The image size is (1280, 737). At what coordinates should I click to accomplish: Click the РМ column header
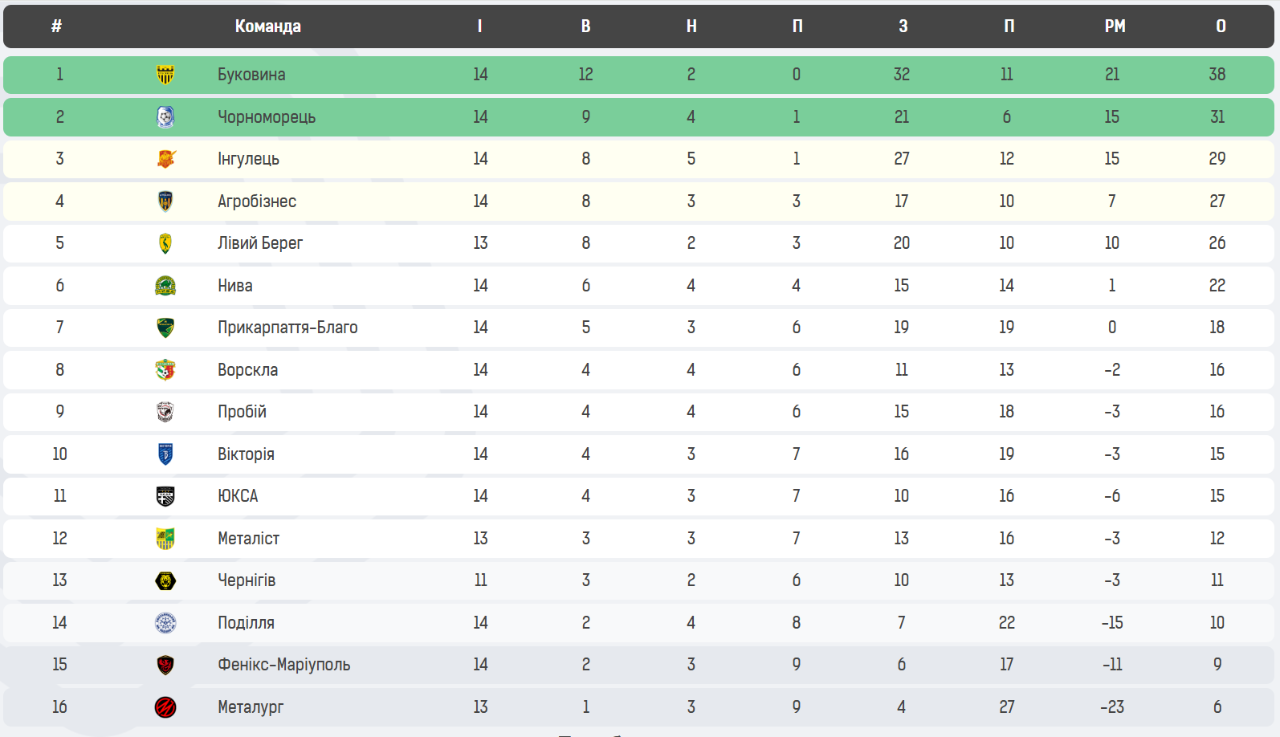click(x=1115, y=27)
